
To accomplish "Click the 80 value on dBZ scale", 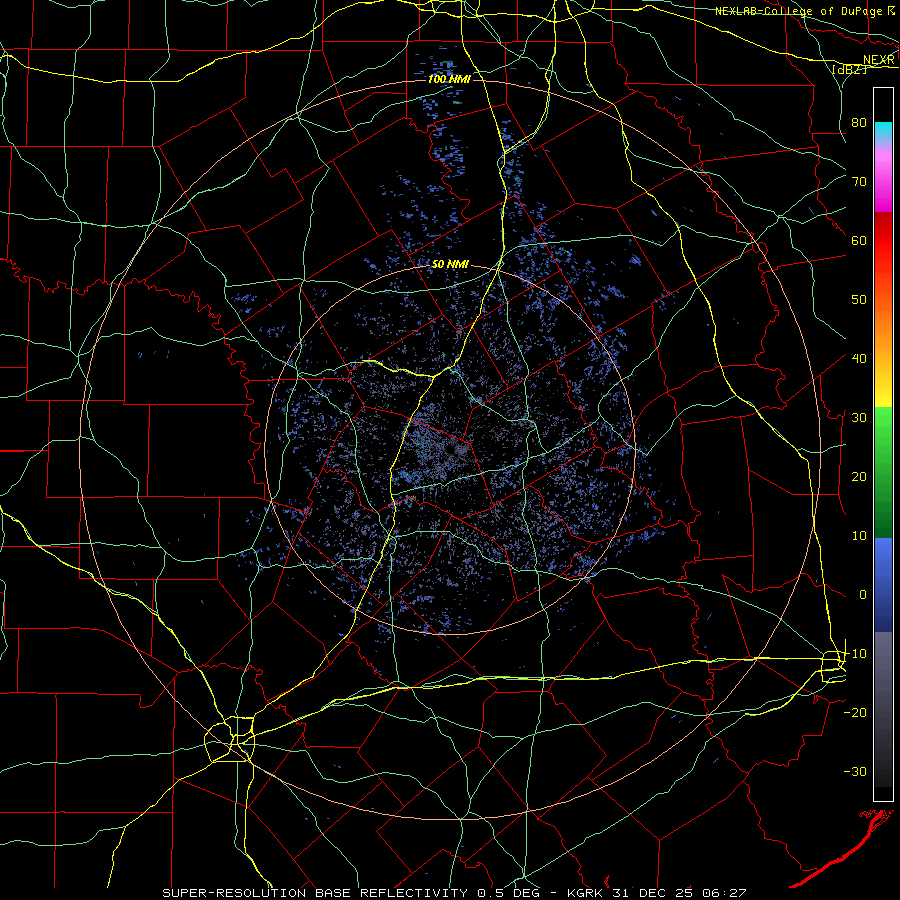I will coord(859,122).
